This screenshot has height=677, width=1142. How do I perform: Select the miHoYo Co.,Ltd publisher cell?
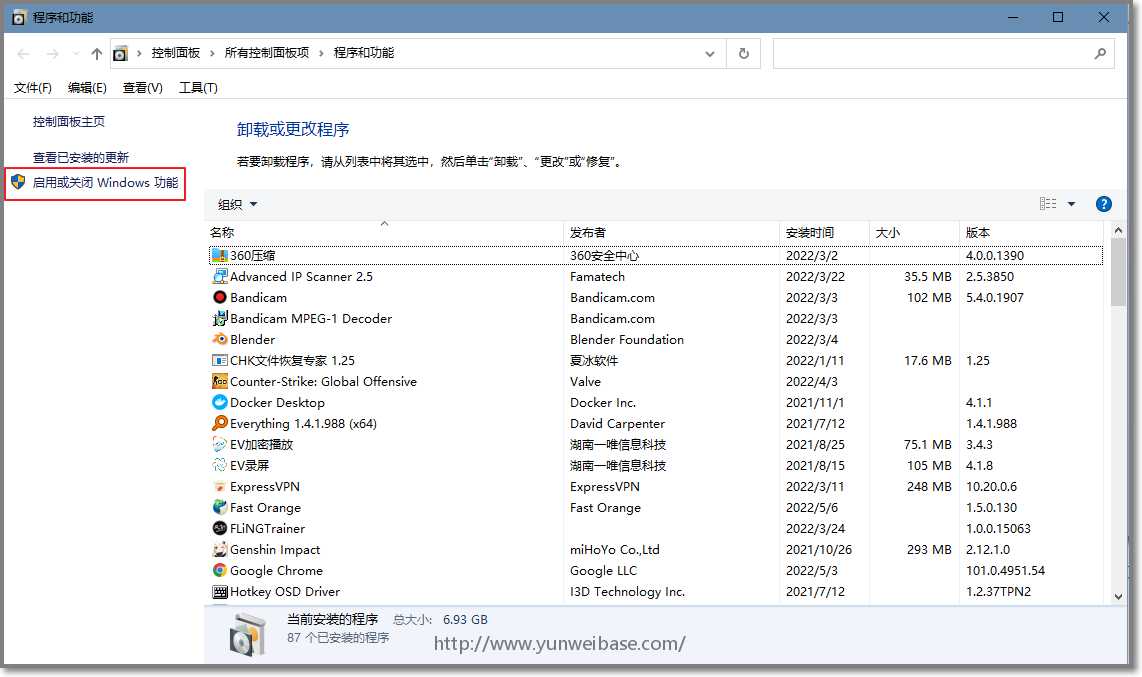click(x=615, y=550)
